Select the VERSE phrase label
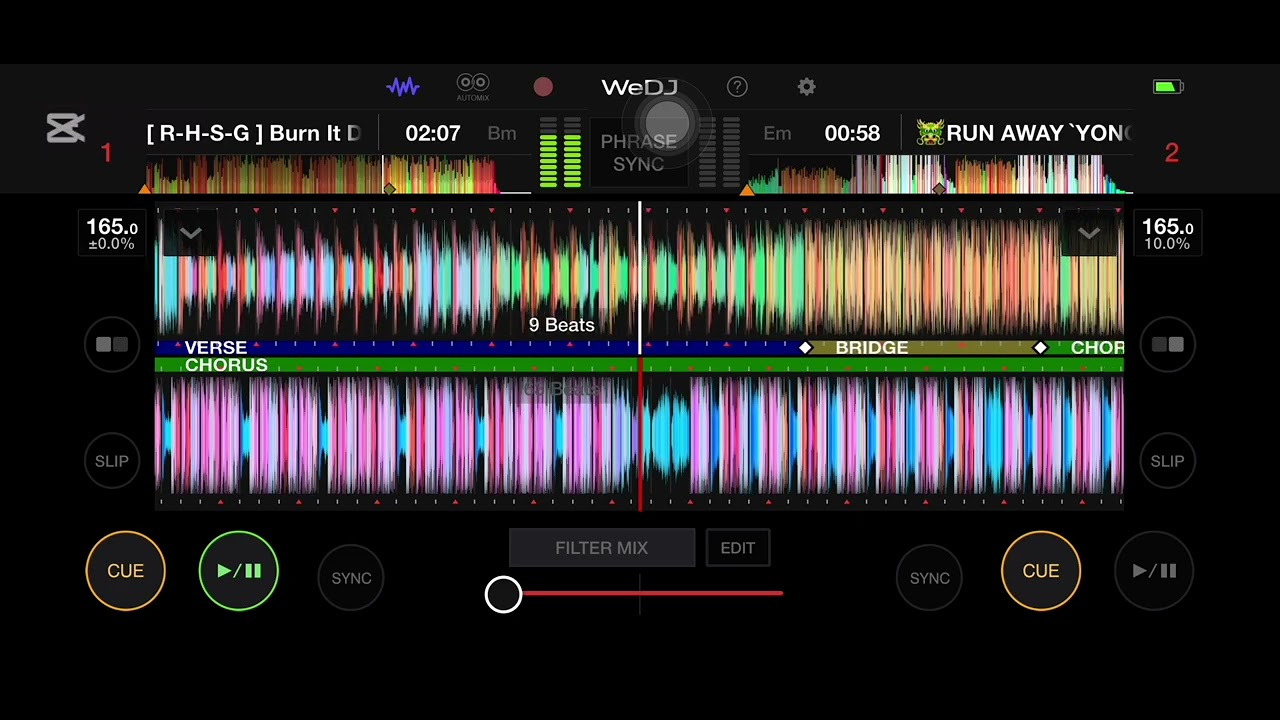1280x720 pixels. tap(216, 348)
